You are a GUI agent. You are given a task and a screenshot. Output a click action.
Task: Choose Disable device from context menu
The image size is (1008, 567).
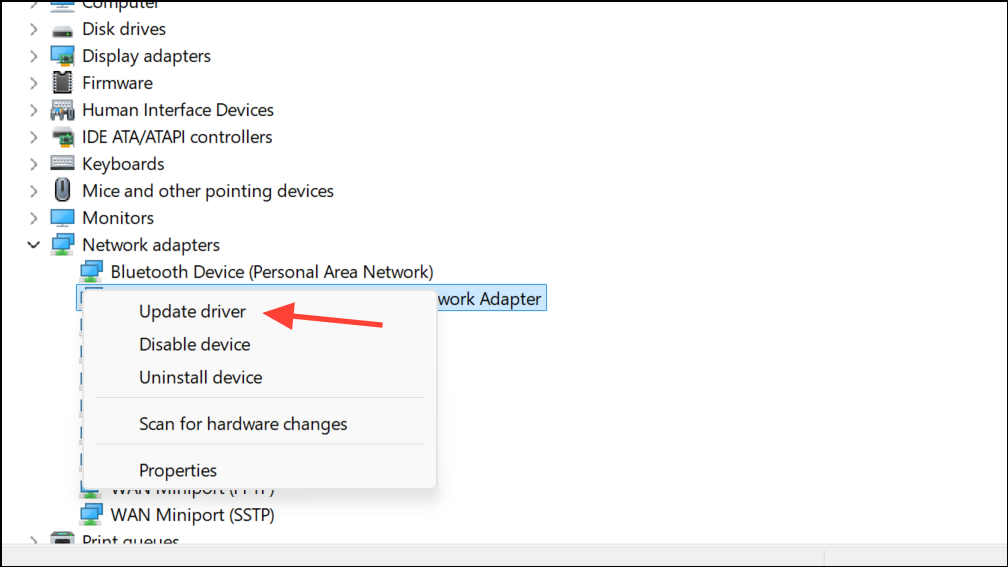(x=195, y=345)
